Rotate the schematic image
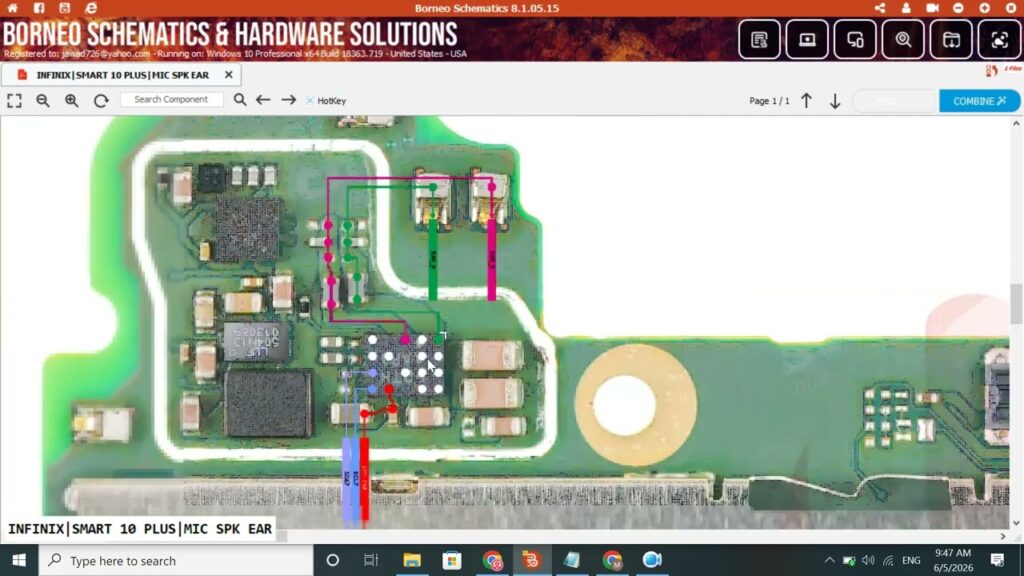The image size is (1024, 576). coord(101,101)
